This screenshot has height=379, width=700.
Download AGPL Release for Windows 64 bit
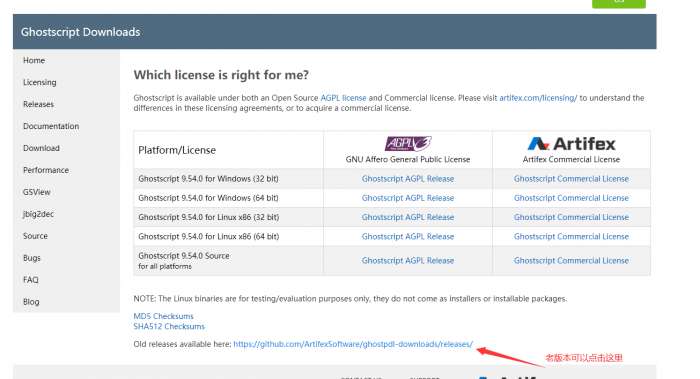(408, 198)
